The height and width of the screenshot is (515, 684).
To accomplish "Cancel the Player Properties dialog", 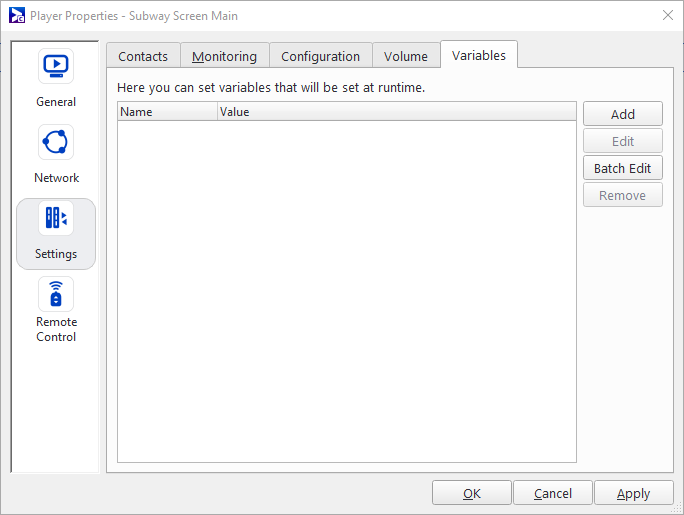I will pos(553,493).
